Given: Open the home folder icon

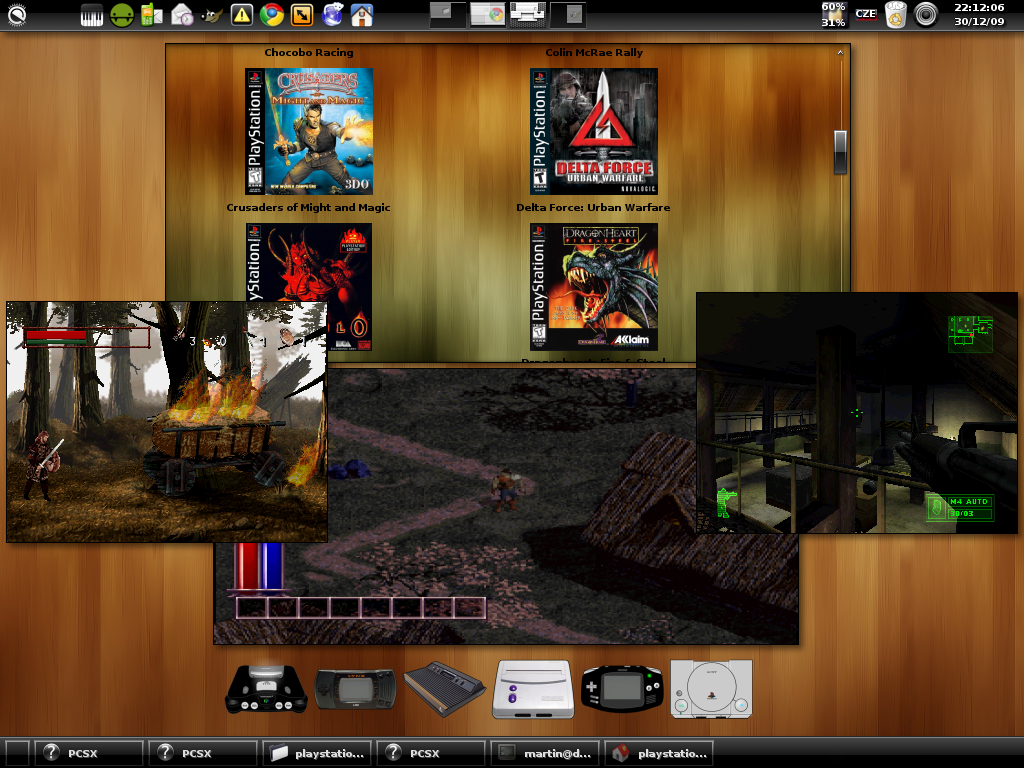Looking at the screenshot, I should point(362,15).
